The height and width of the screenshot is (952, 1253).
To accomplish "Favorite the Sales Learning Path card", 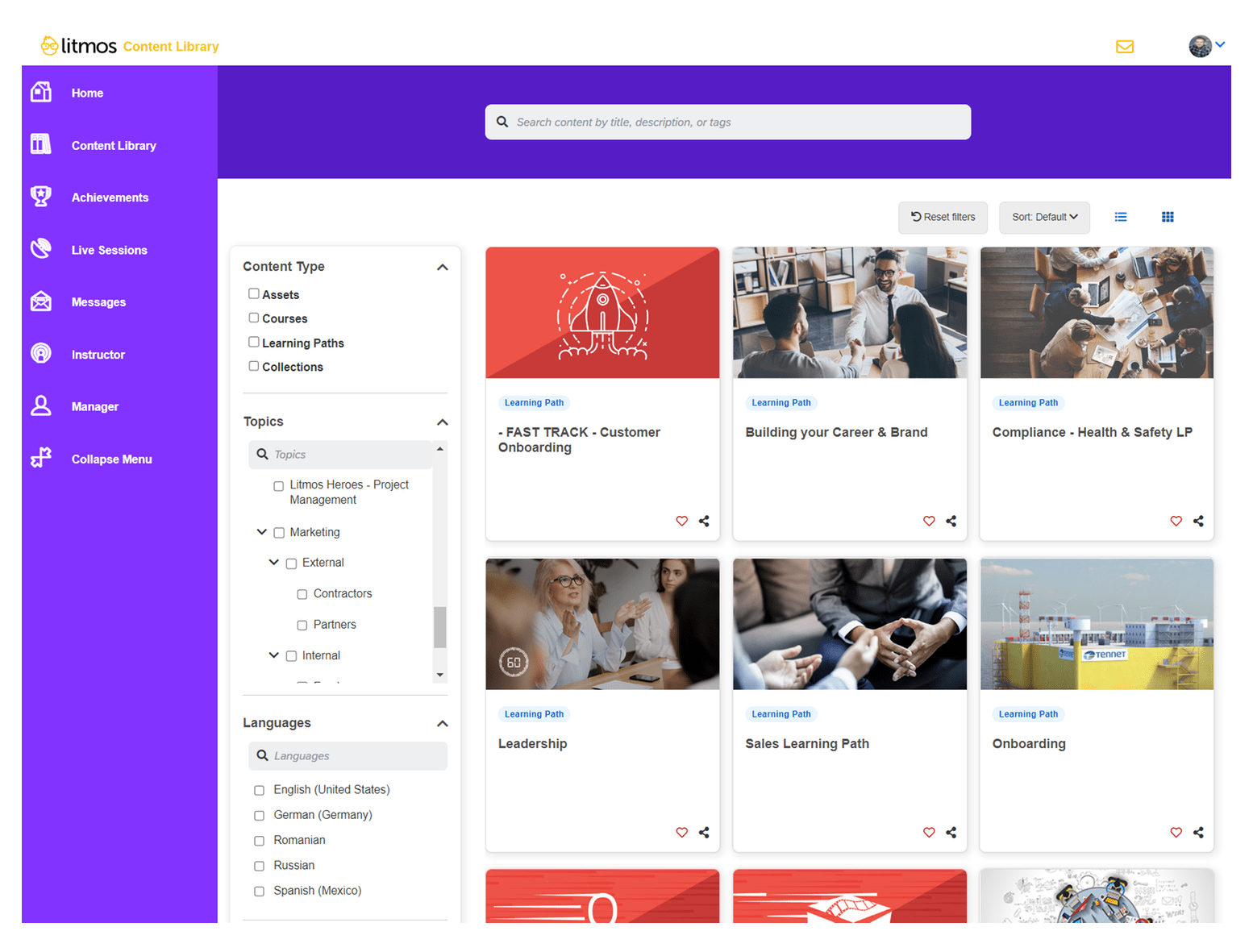I will point(929,832).
